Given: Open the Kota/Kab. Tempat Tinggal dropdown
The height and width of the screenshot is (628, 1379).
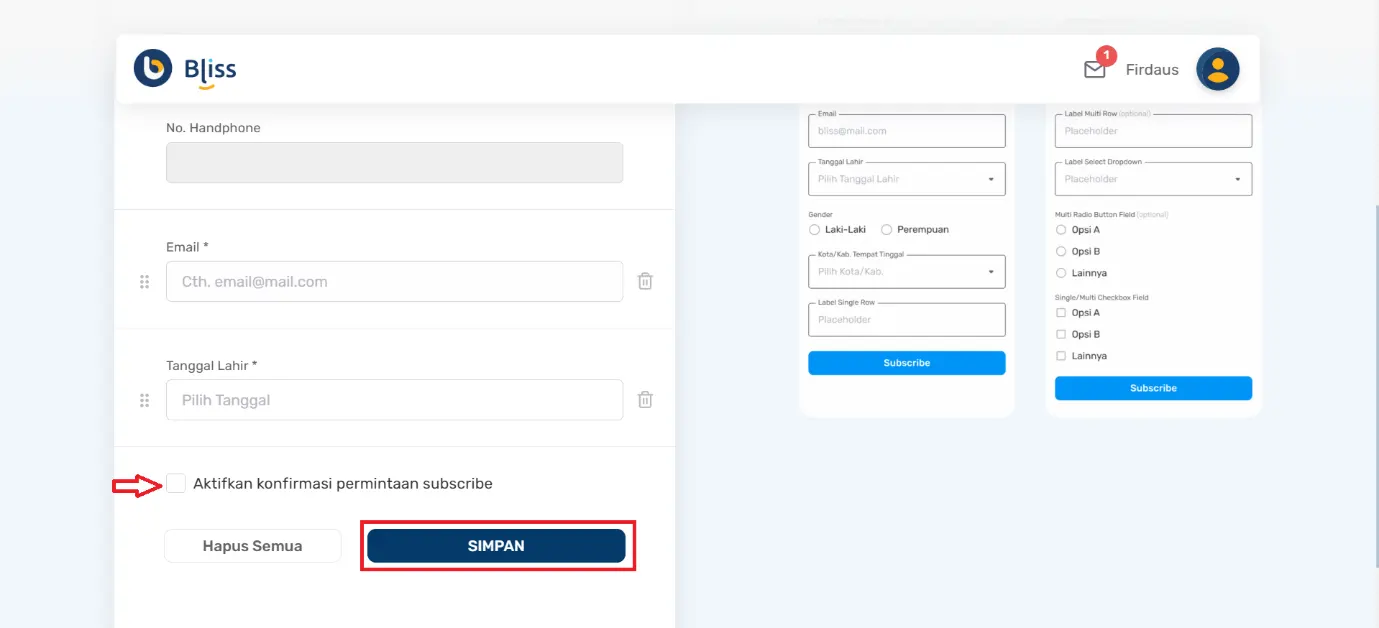Looking at the screenshot, I should (905, 271).
